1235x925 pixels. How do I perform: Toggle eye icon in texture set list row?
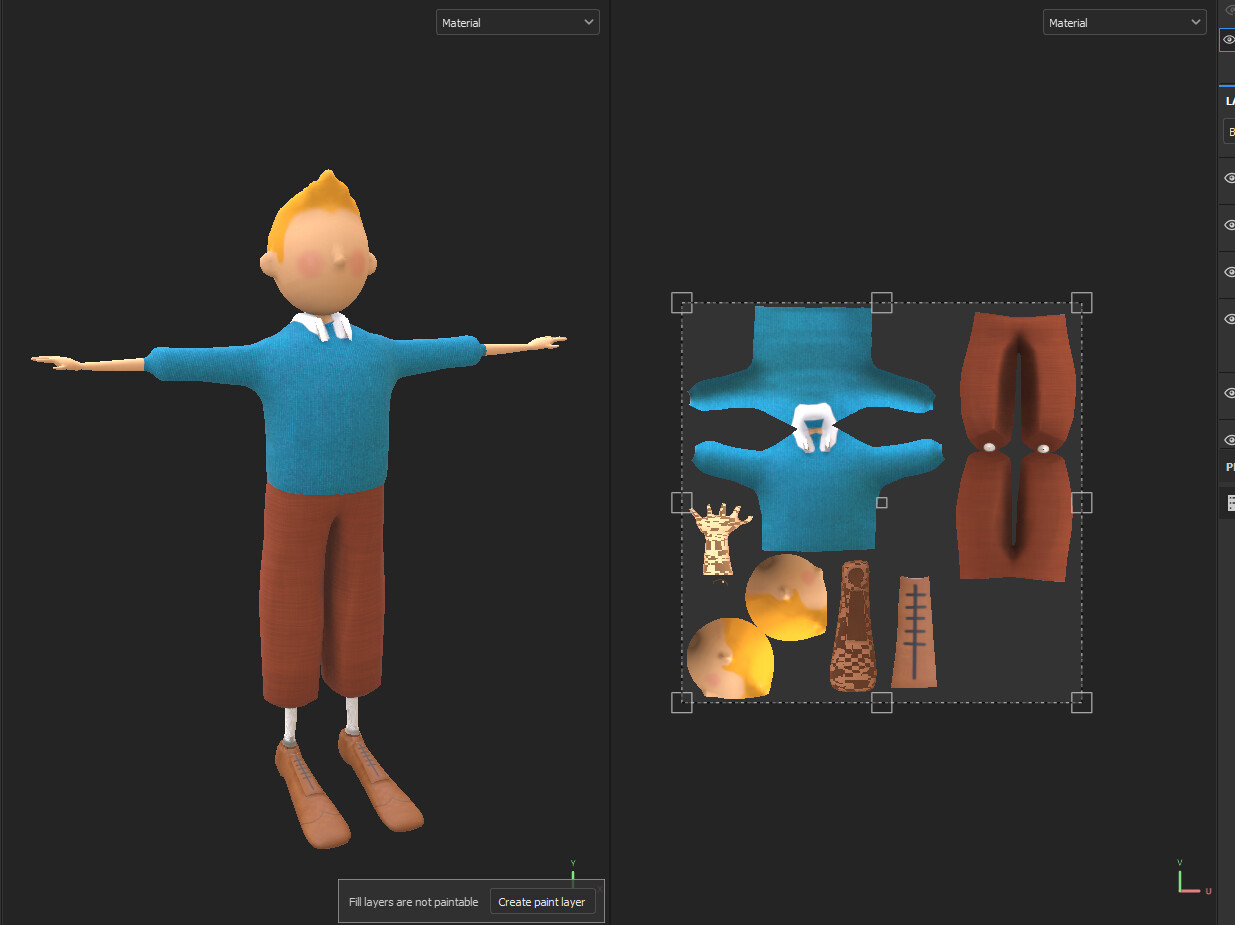pos(1229,40)
